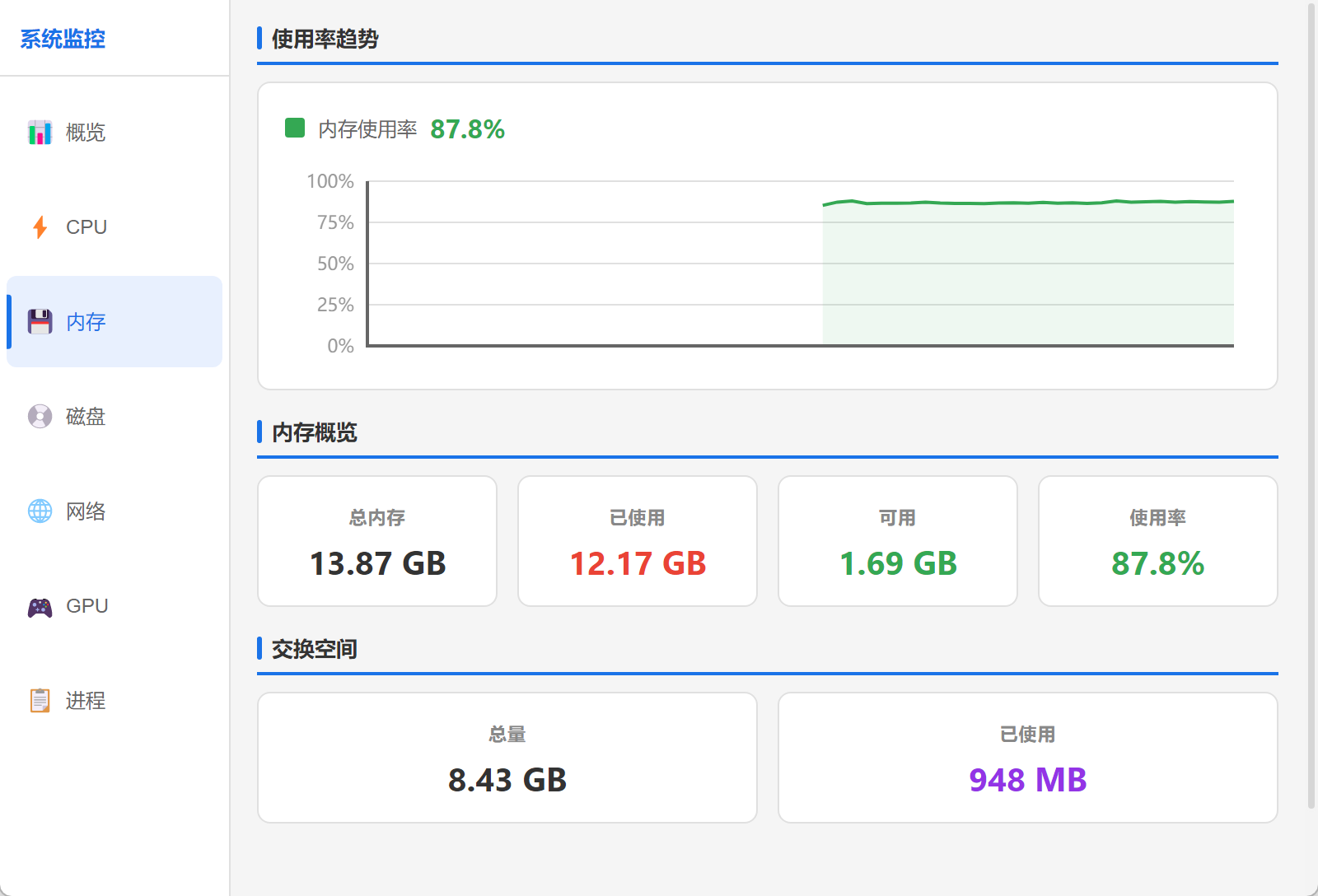This screenshot has height=896, width=1318.
Task: Open the 概览 overview page
Action: click(x=86, y=133)
